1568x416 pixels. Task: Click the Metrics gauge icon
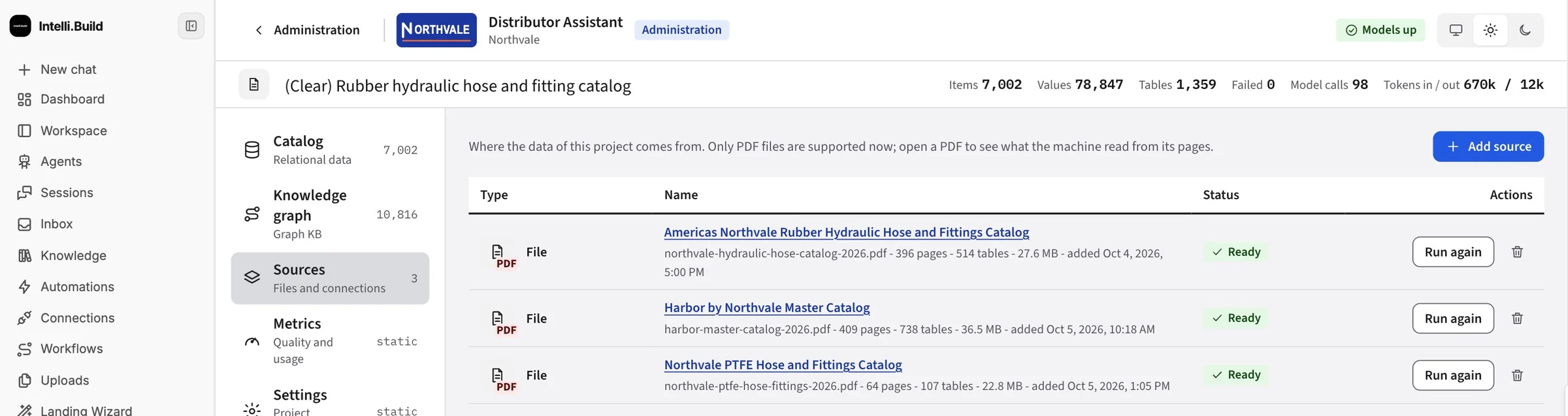[252, 342]
